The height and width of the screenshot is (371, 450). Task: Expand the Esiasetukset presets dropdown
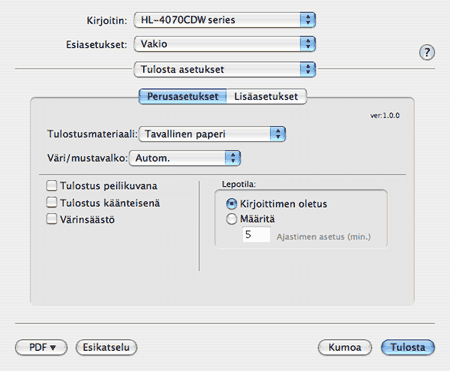[225, 44]
